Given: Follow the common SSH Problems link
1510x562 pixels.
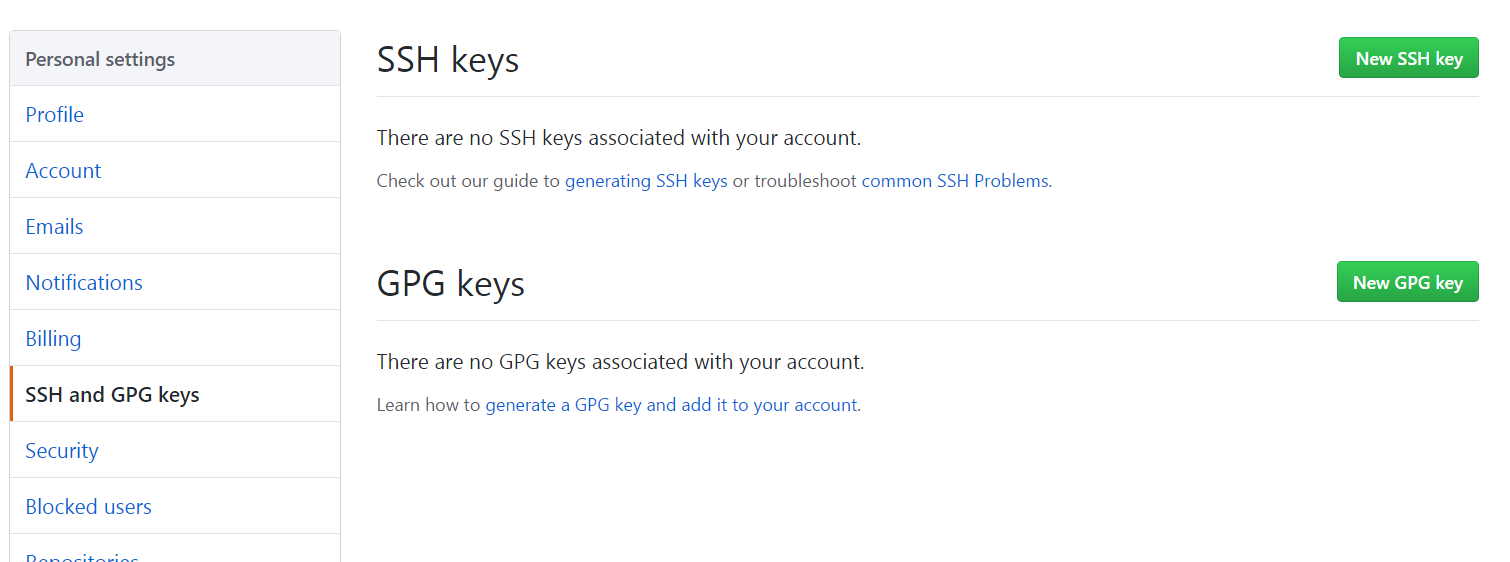Looking at the screenshot, I should [x=954, y=181].
